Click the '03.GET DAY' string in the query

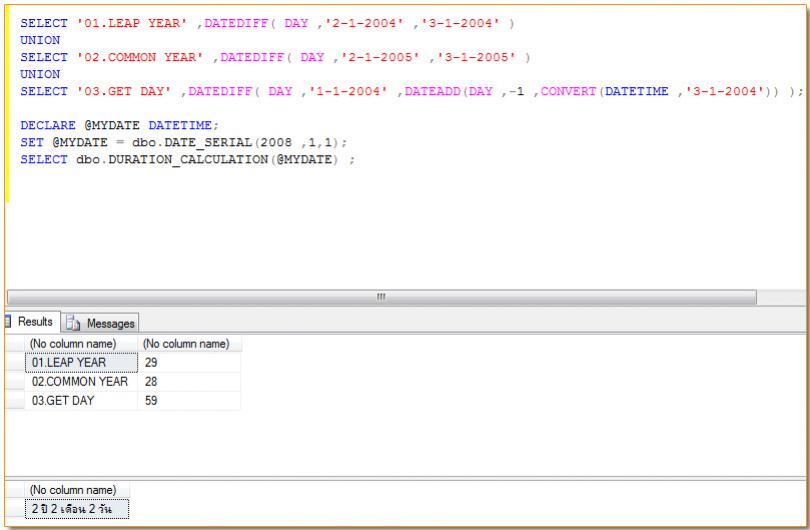coord(123,91)
